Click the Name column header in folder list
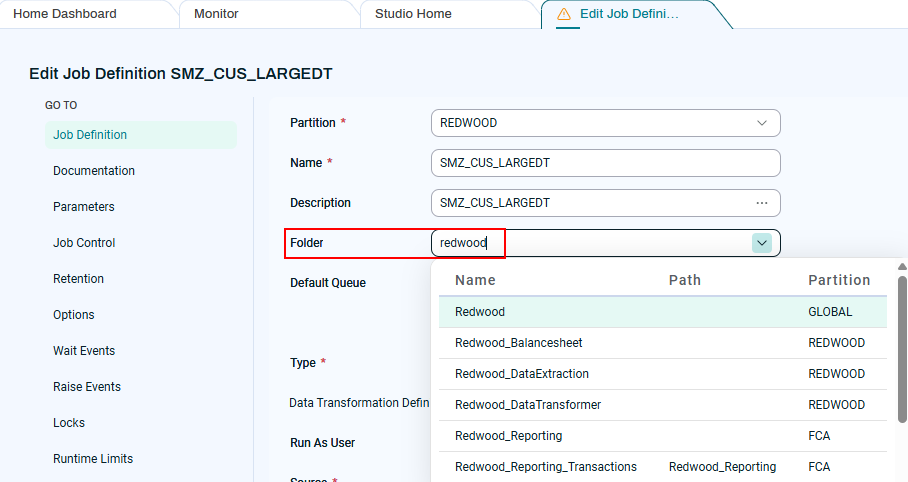Viewport: 908px width, 482px height. tap(475, 280)
